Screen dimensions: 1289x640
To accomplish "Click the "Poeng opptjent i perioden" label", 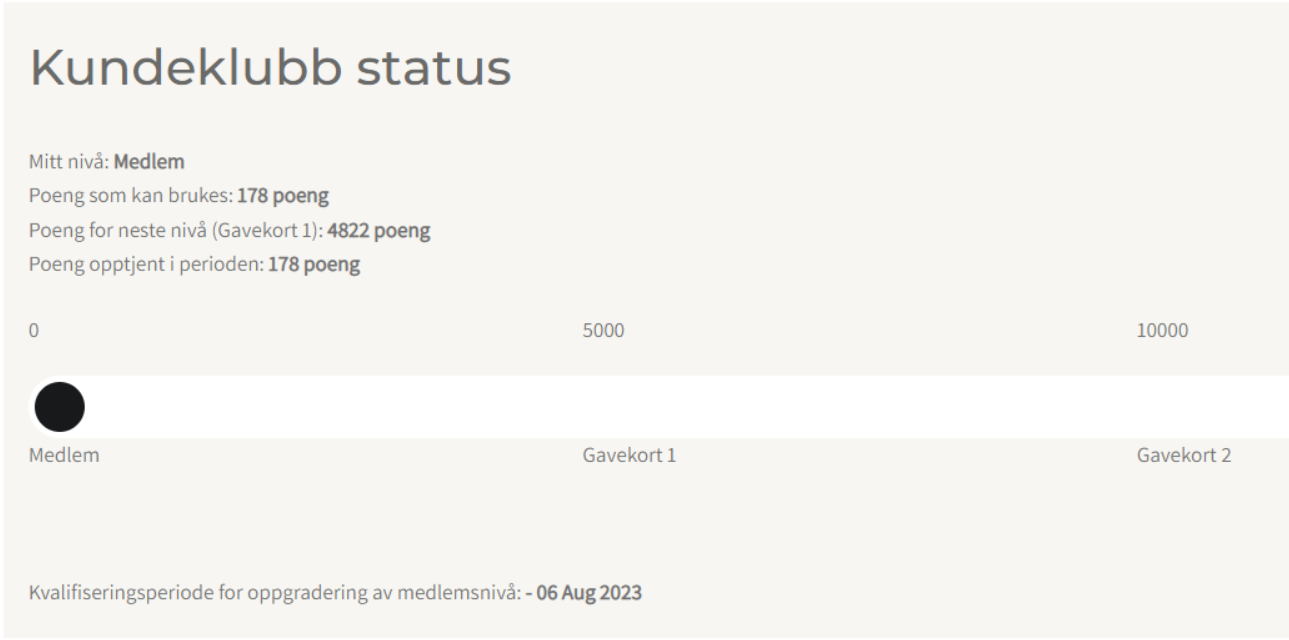I will coord(147,266).
